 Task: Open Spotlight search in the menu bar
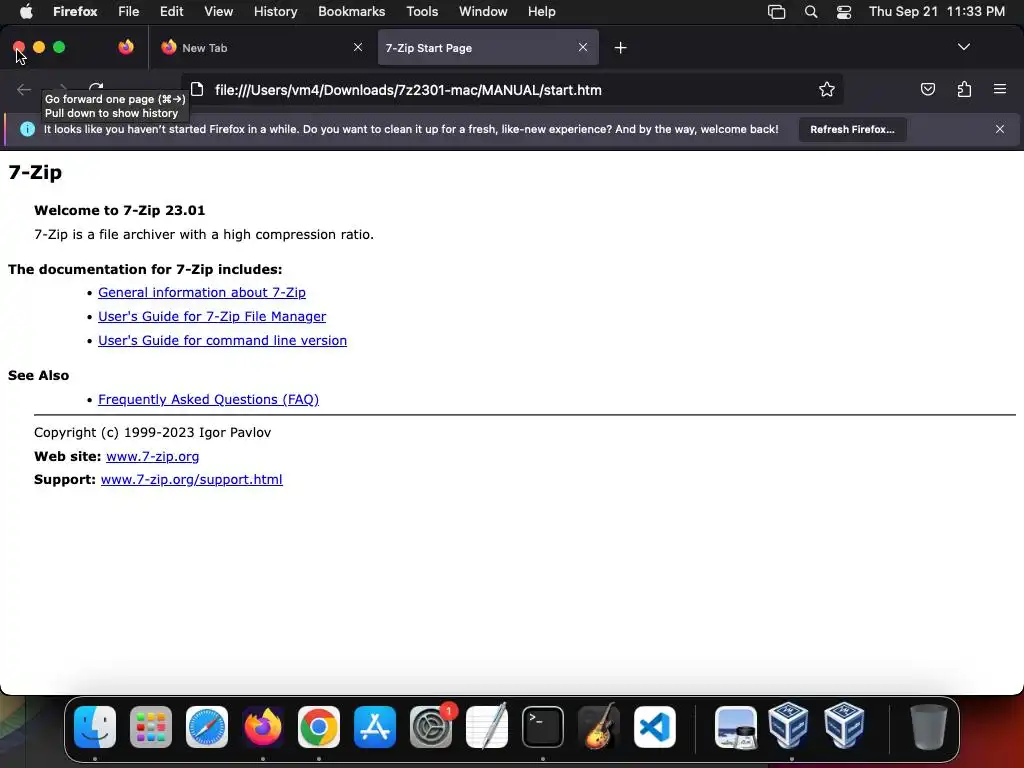tap(810, 12)
